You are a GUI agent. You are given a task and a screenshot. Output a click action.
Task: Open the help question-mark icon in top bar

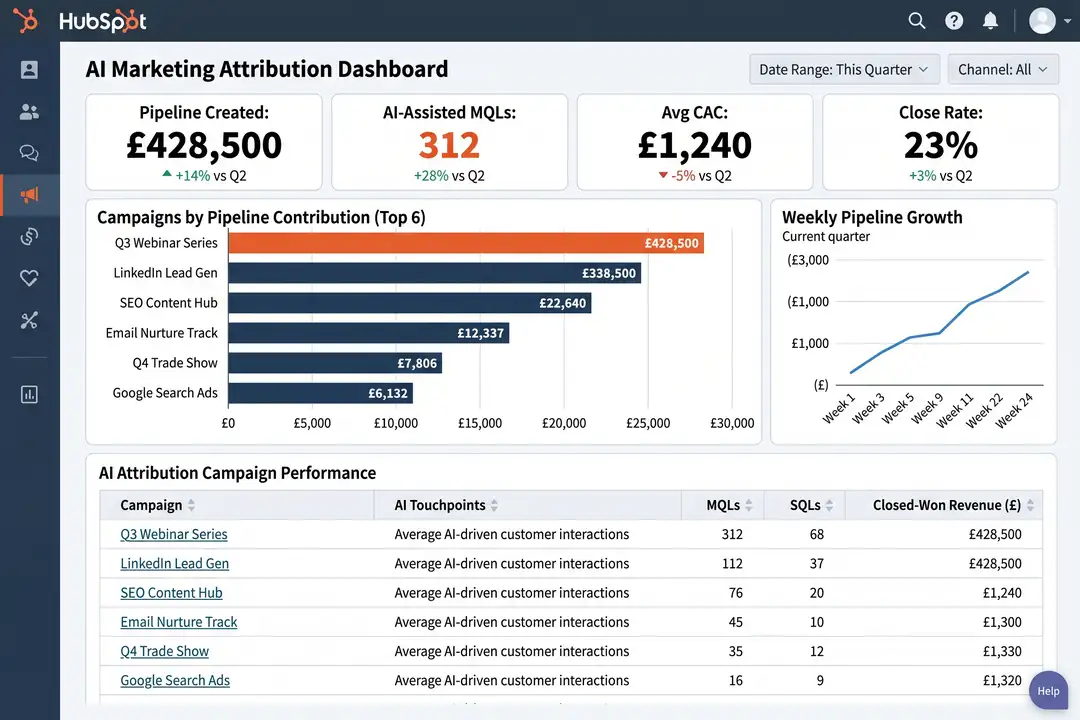[x=953, y=20]
